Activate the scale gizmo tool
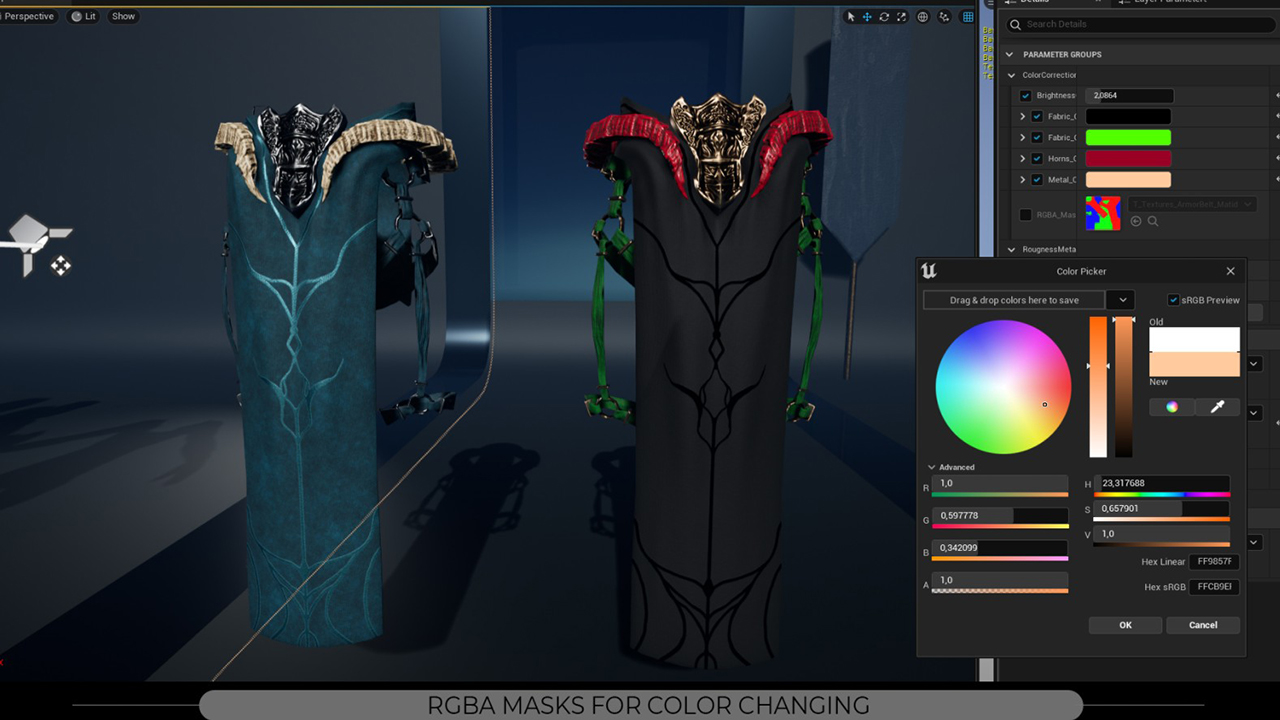Screen dimensions: 1280x720 click(x=901, y=17)
